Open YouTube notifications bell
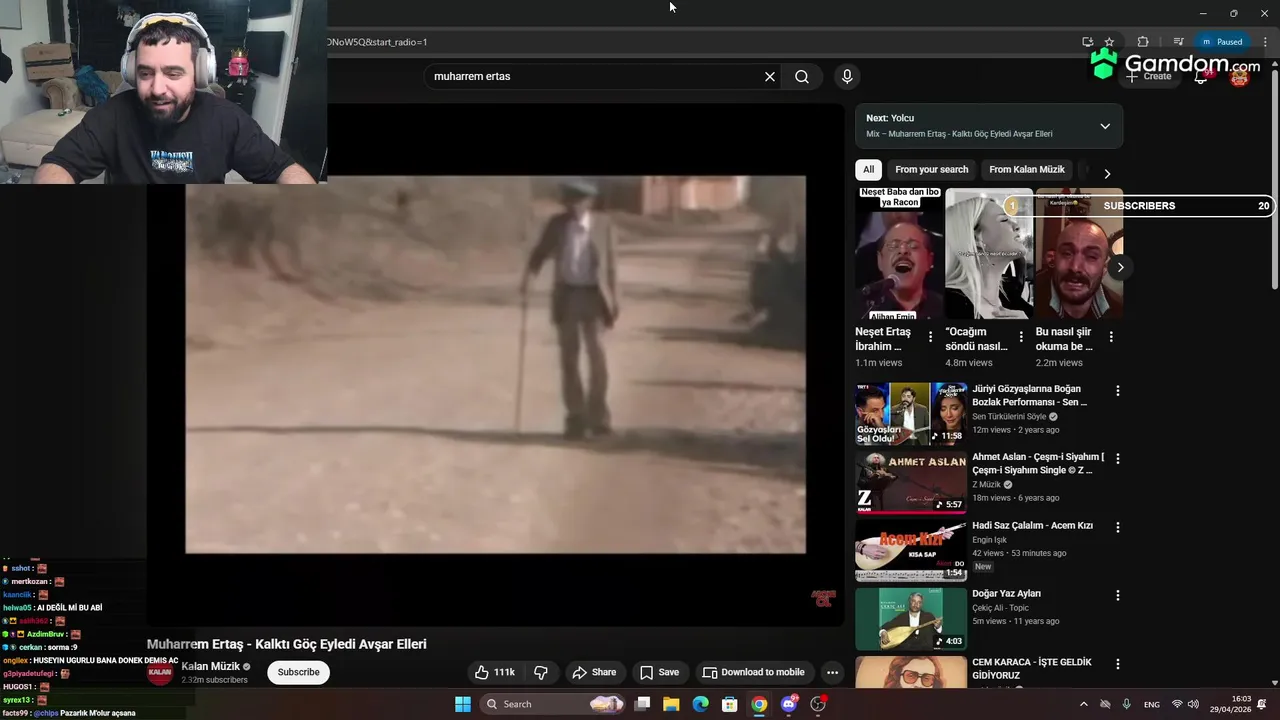Viewport: 1280px width, 720px height. 1201,77
